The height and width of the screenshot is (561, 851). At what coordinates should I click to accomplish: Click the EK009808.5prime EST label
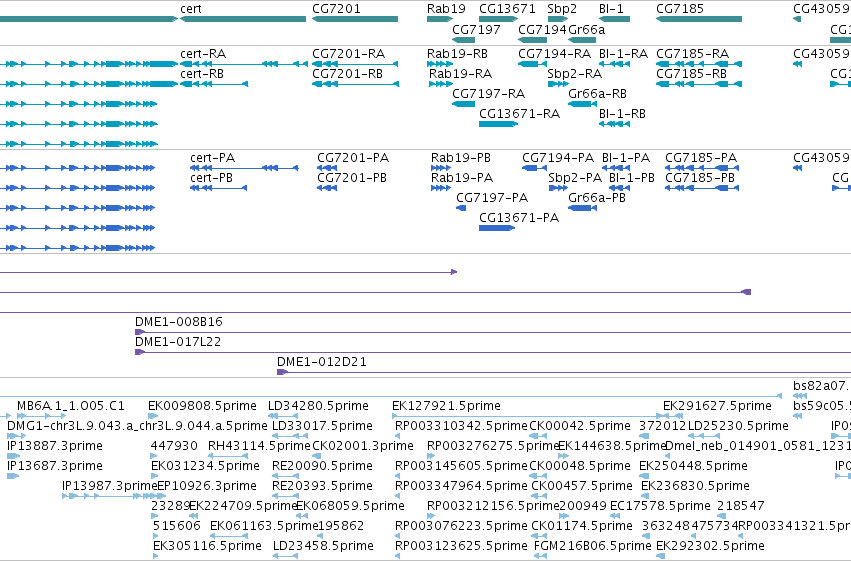pyautogui.click(x=202, y=406)
